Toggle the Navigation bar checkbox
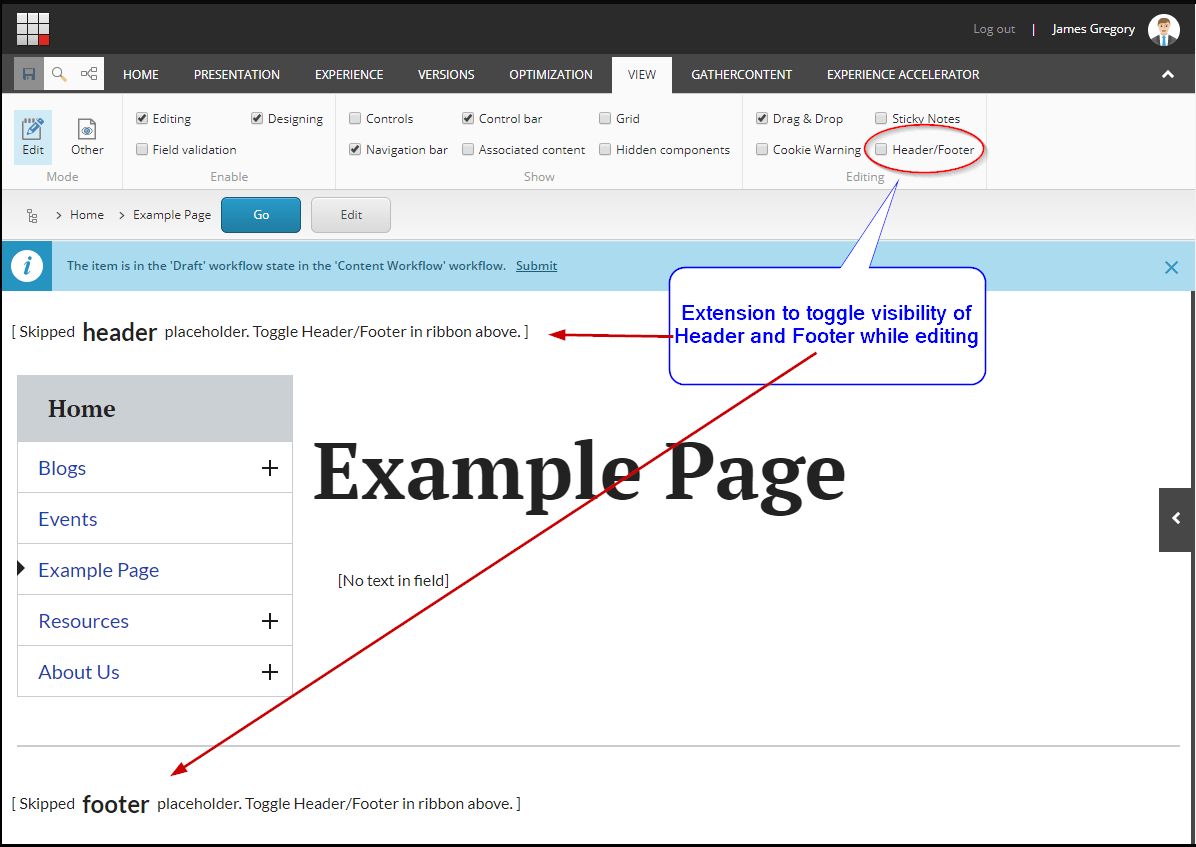The height and width of the screenshot is (847, 1196). 355,150
